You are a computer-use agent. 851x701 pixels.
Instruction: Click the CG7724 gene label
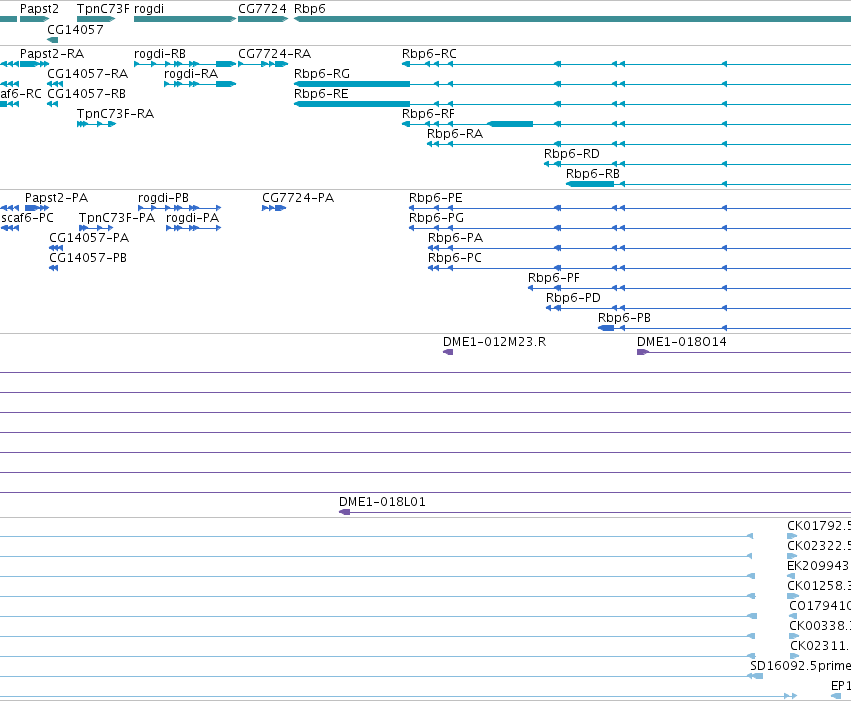[262, 9]
